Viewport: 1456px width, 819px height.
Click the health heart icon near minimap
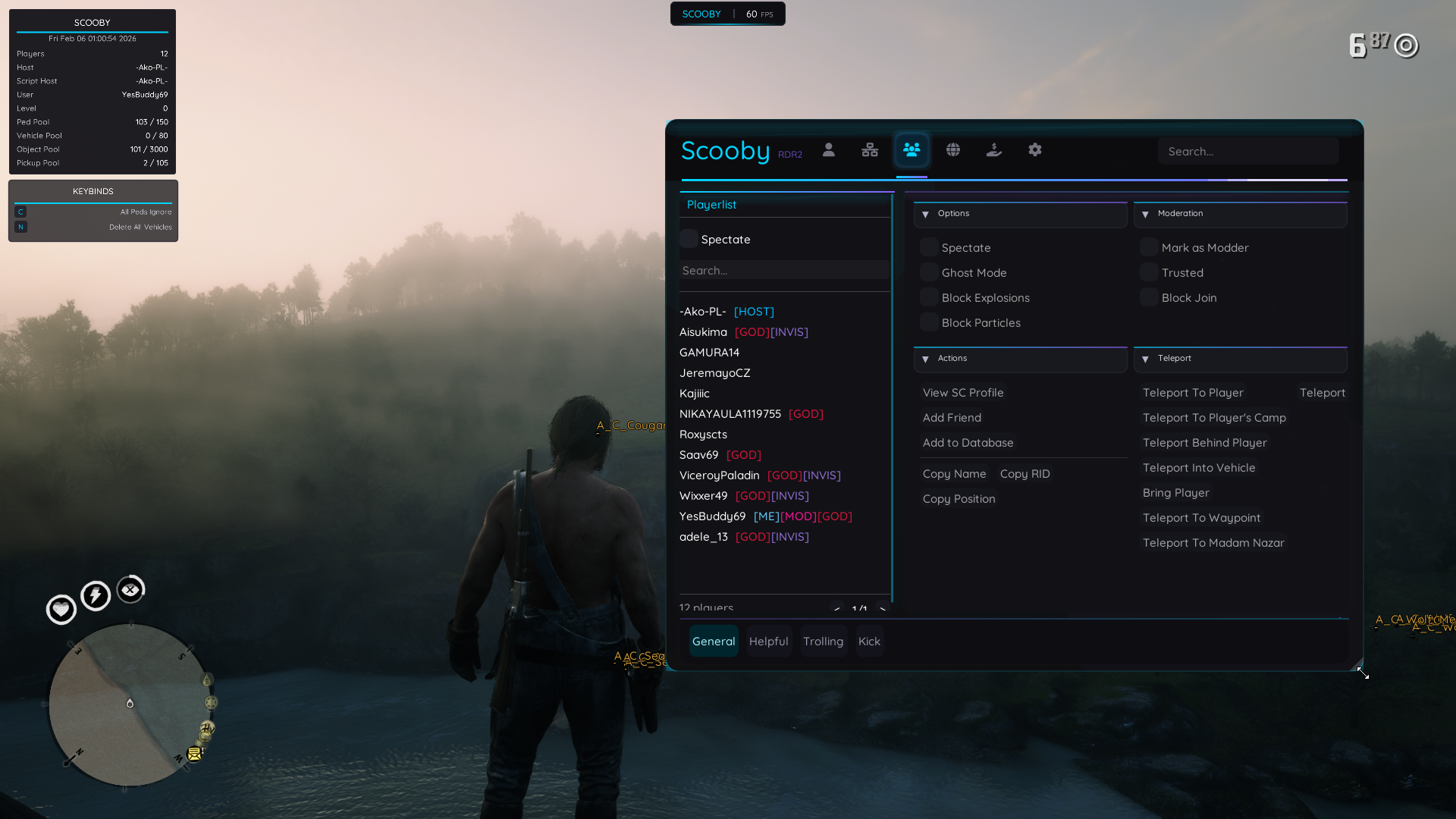(61, 609)
